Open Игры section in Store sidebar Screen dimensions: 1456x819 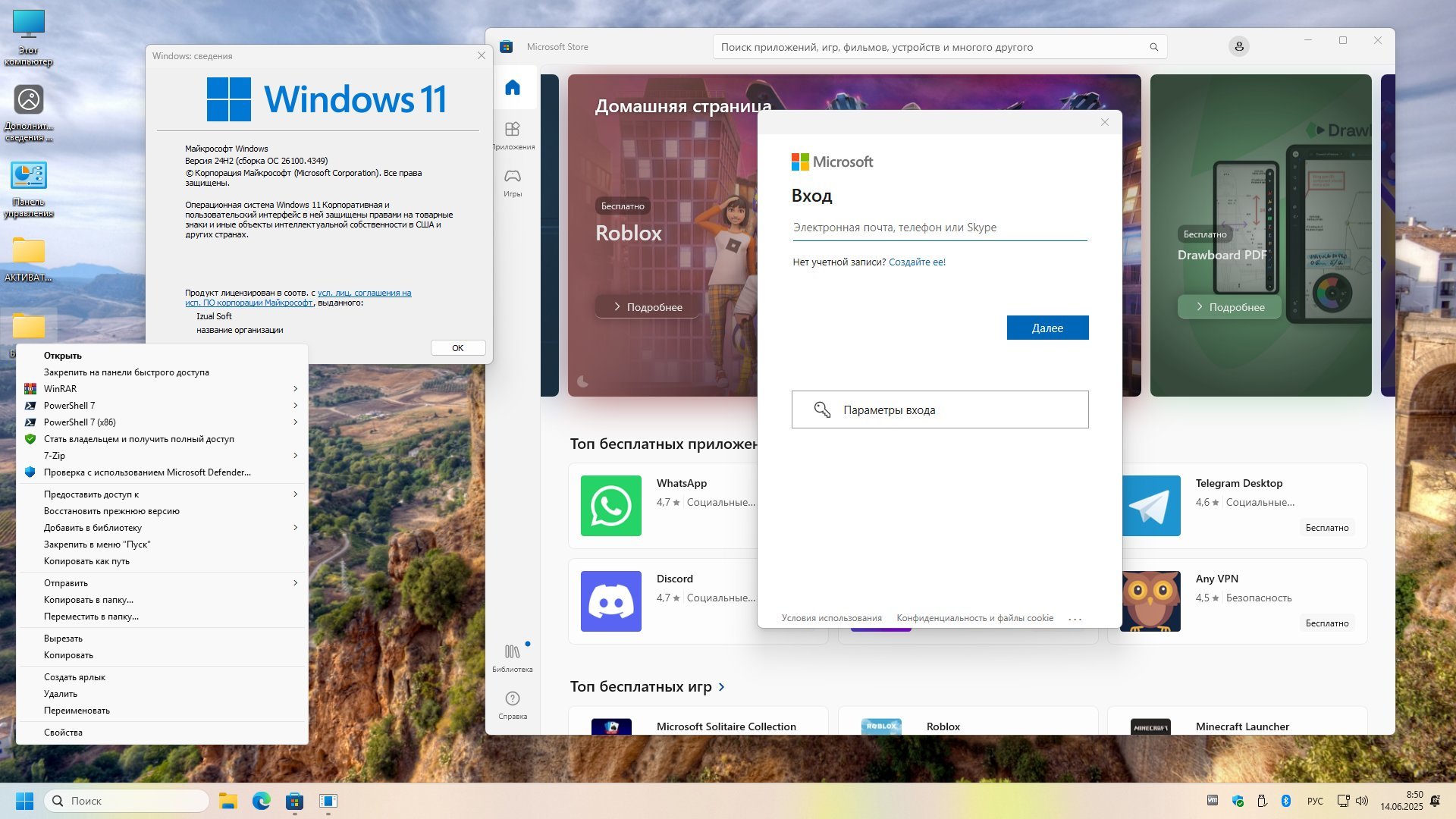pos(513,183)
